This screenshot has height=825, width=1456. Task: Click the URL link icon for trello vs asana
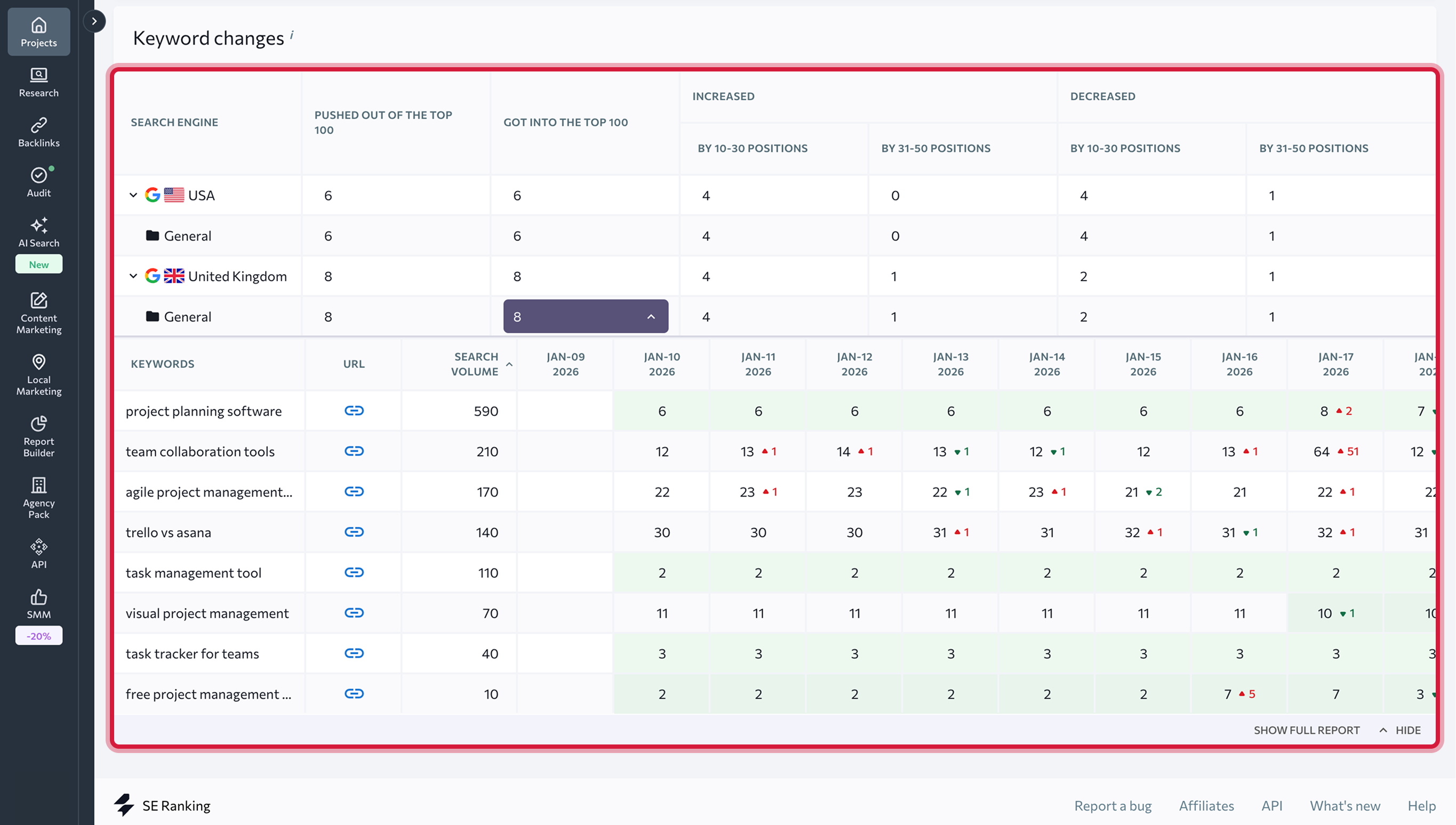point(354,532)
